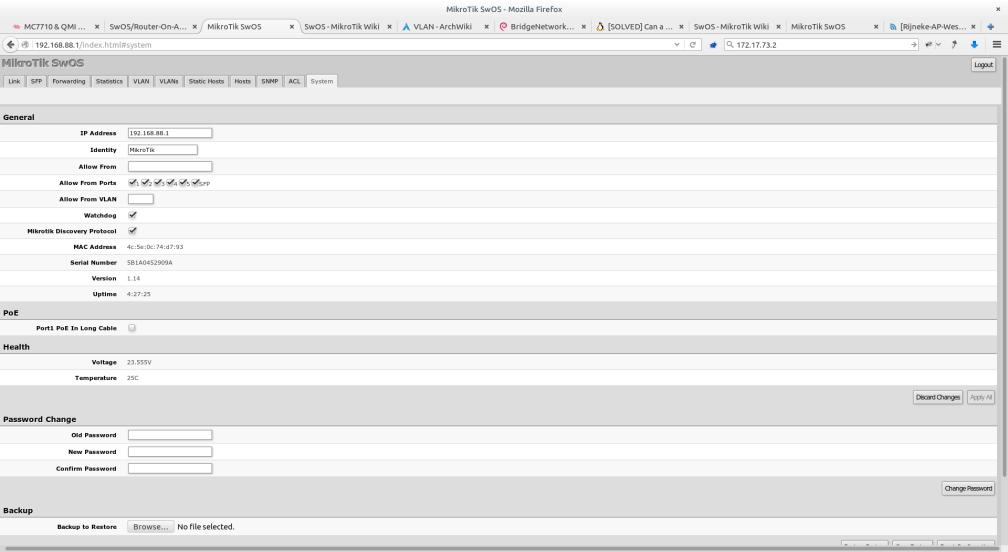The height and width of the screenshot is (552, 1008).
Task: Open the SFP tab
Action: 36,81
